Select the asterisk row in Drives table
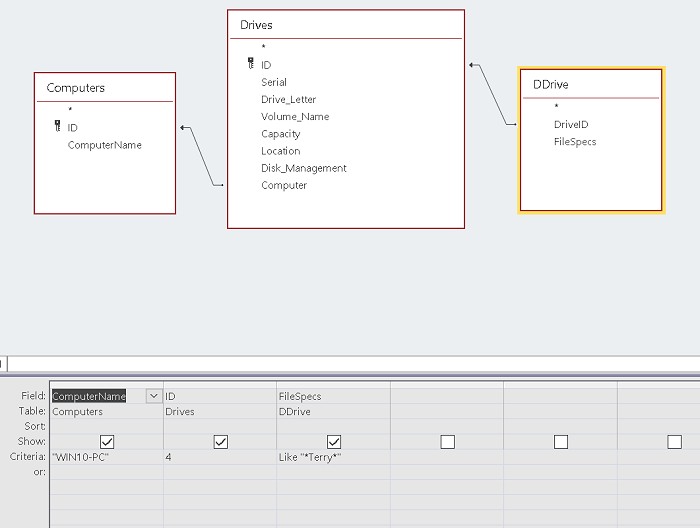This screenshot has width=700, height=528. 263,47
